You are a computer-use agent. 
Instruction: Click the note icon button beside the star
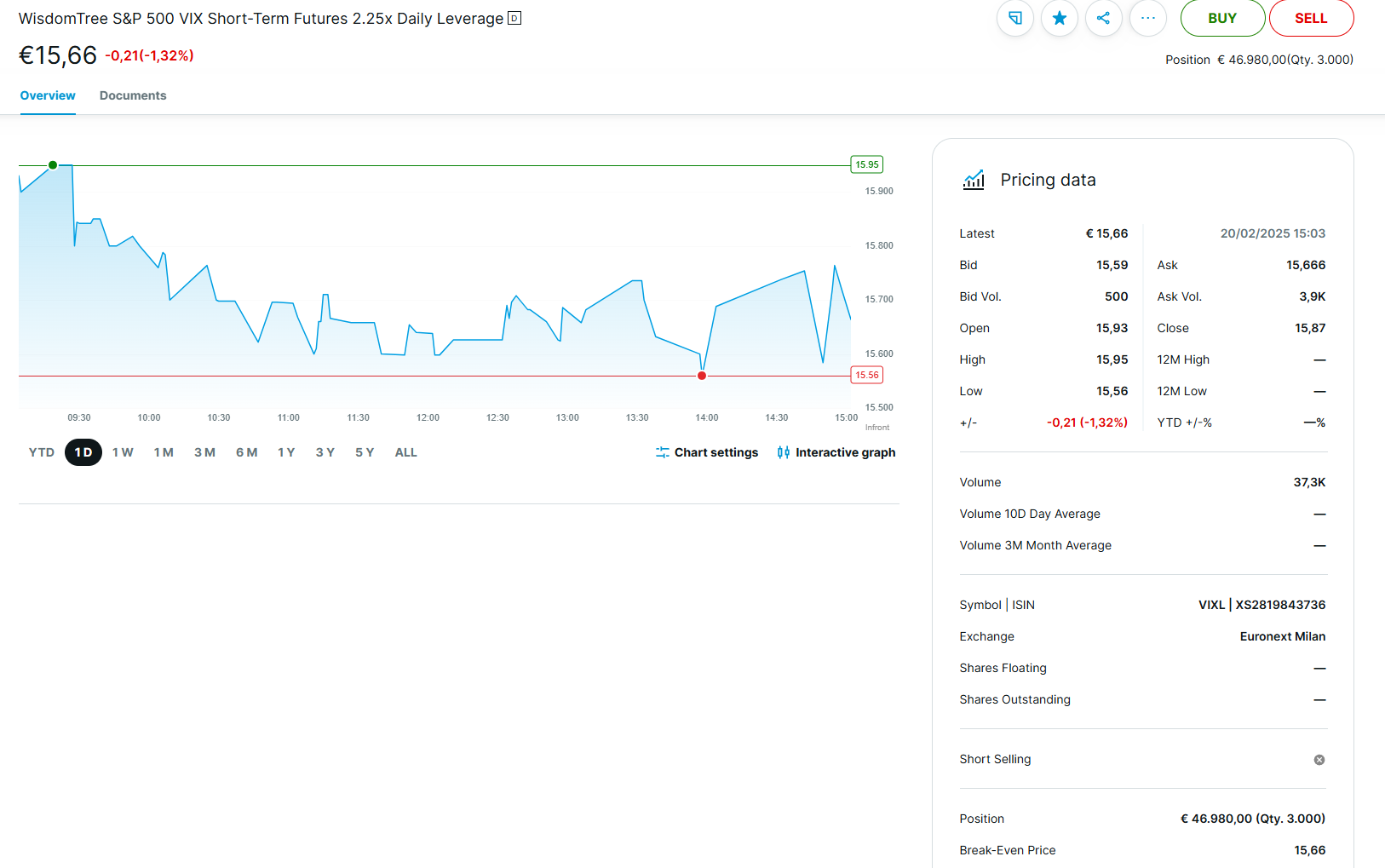(x=1015, y=18)
